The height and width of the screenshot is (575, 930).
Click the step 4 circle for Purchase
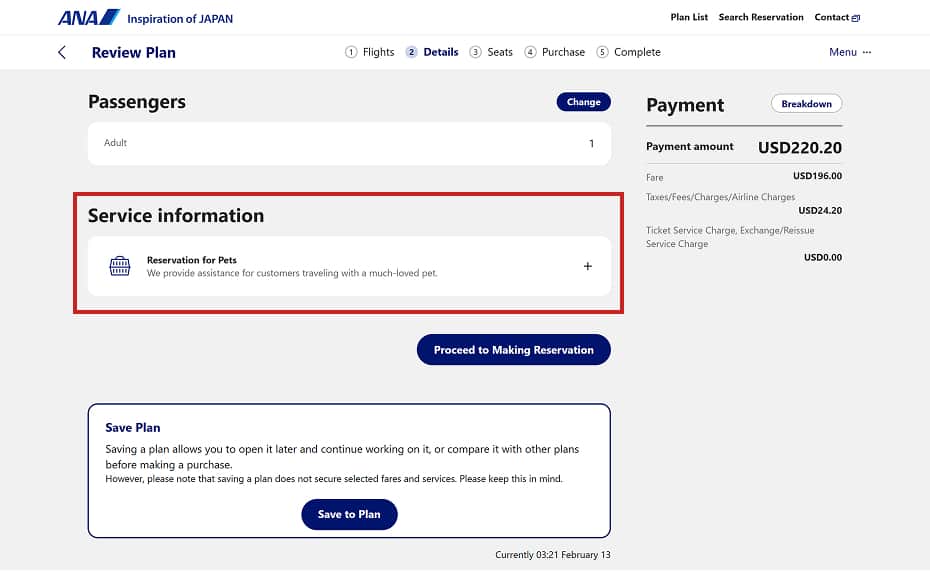(x=530, y=52)
